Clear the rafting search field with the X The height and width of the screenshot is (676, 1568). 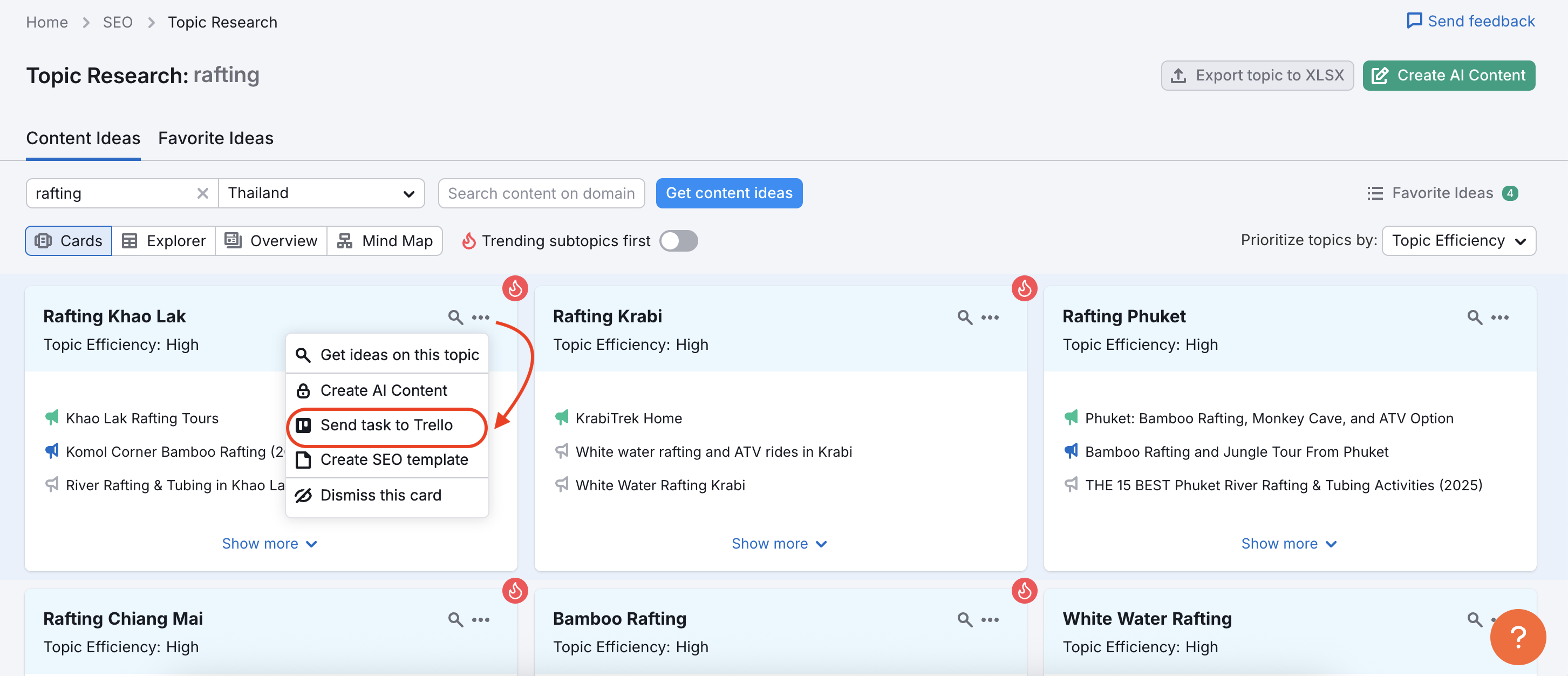(202, 193)
